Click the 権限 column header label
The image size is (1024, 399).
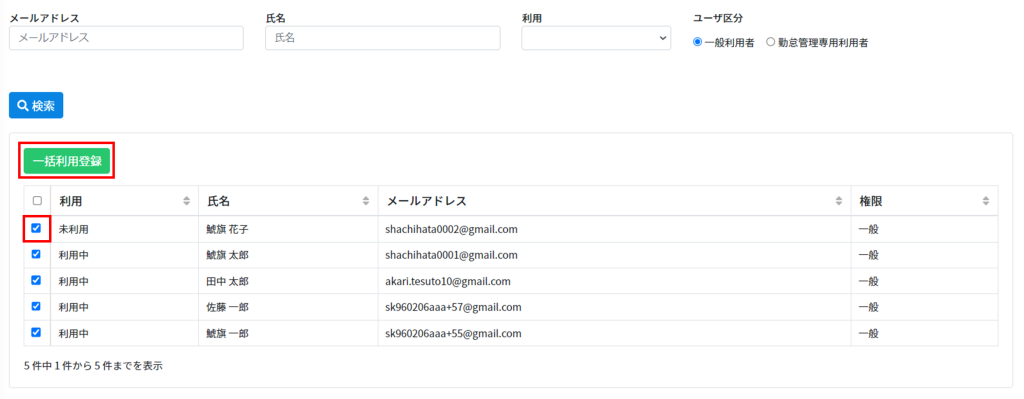871,201
